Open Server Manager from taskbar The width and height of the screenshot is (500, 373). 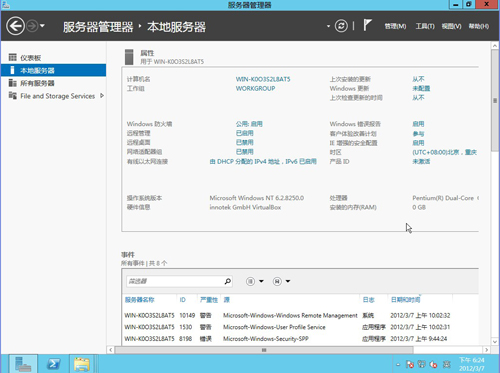coord(23,364)
